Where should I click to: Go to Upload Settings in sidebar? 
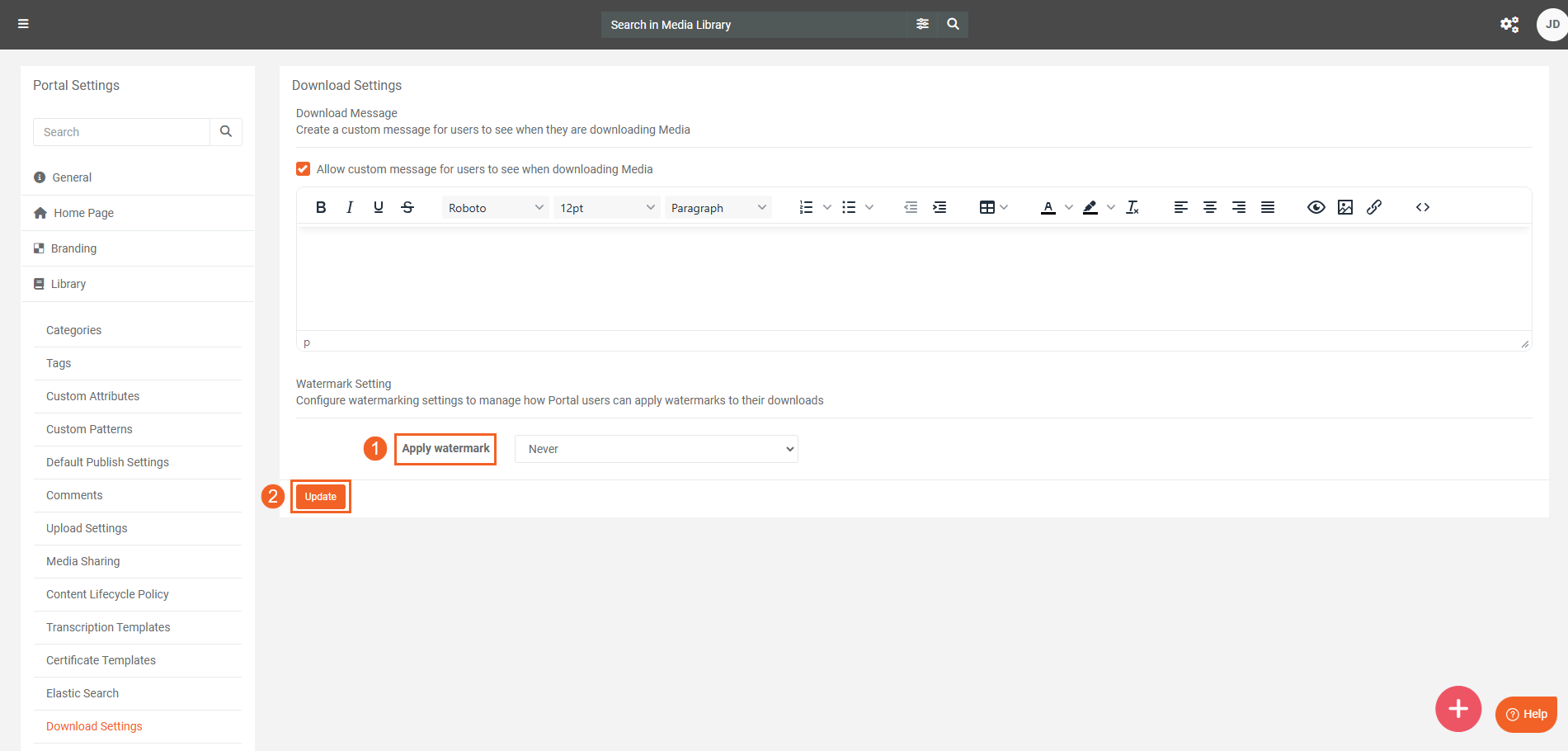(x=87, y=528)
